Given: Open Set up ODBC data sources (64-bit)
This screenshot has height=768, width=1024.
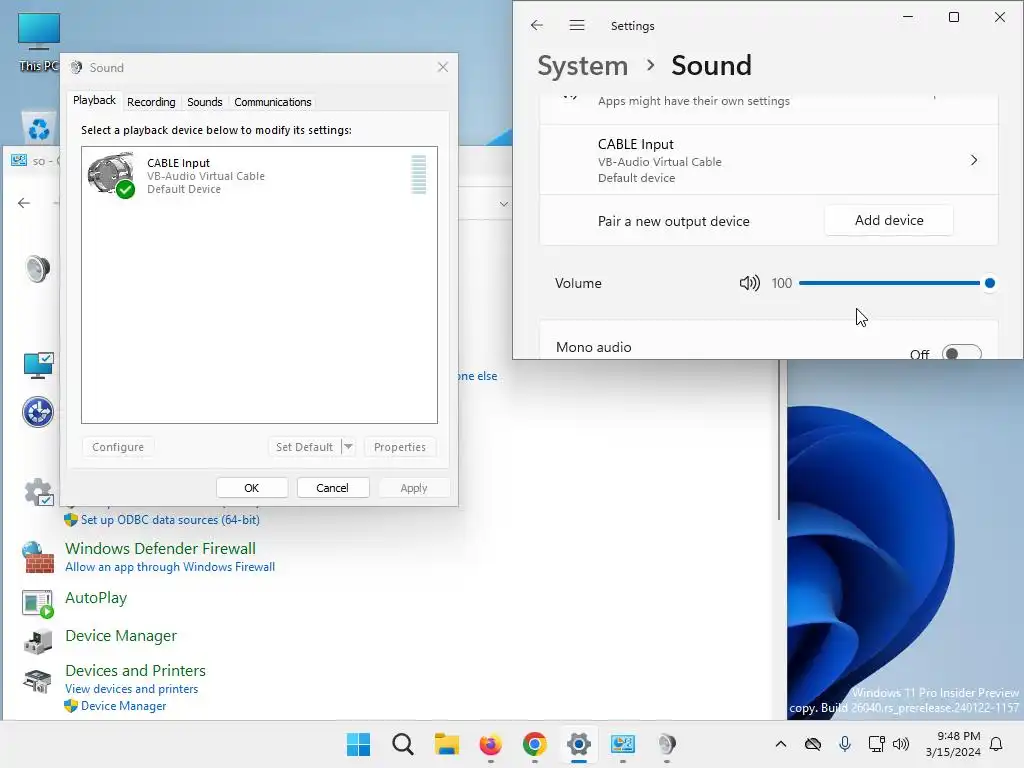Looking at the screenshot, I should (x=170, y=520).
